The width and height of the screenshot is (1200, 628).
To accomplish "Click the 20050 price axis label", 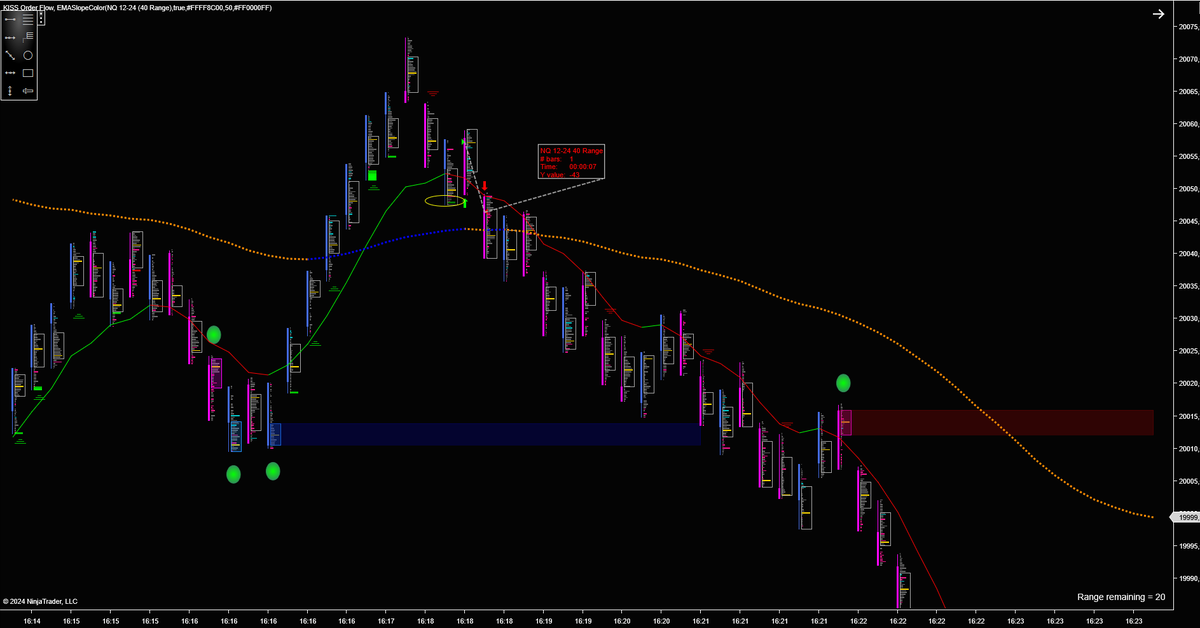I will (1188, 189).
